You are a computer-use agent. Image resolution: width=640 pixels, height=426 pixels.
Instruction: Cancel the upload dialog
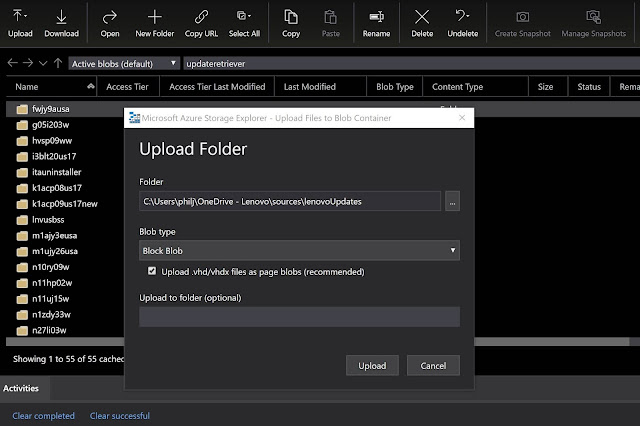pos(433,366)
